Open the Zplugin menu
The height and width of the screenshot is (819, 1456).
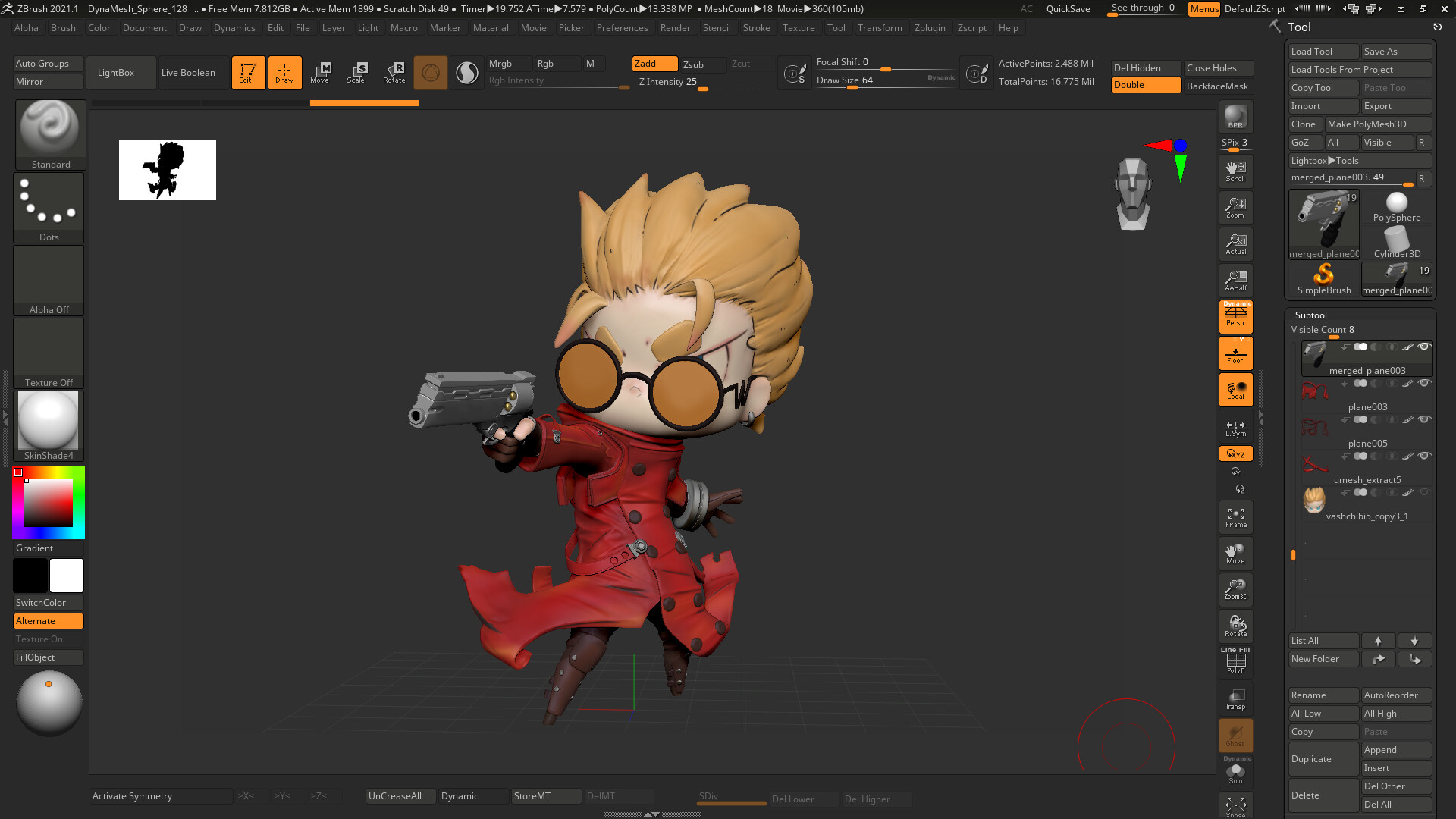[930, 28]
